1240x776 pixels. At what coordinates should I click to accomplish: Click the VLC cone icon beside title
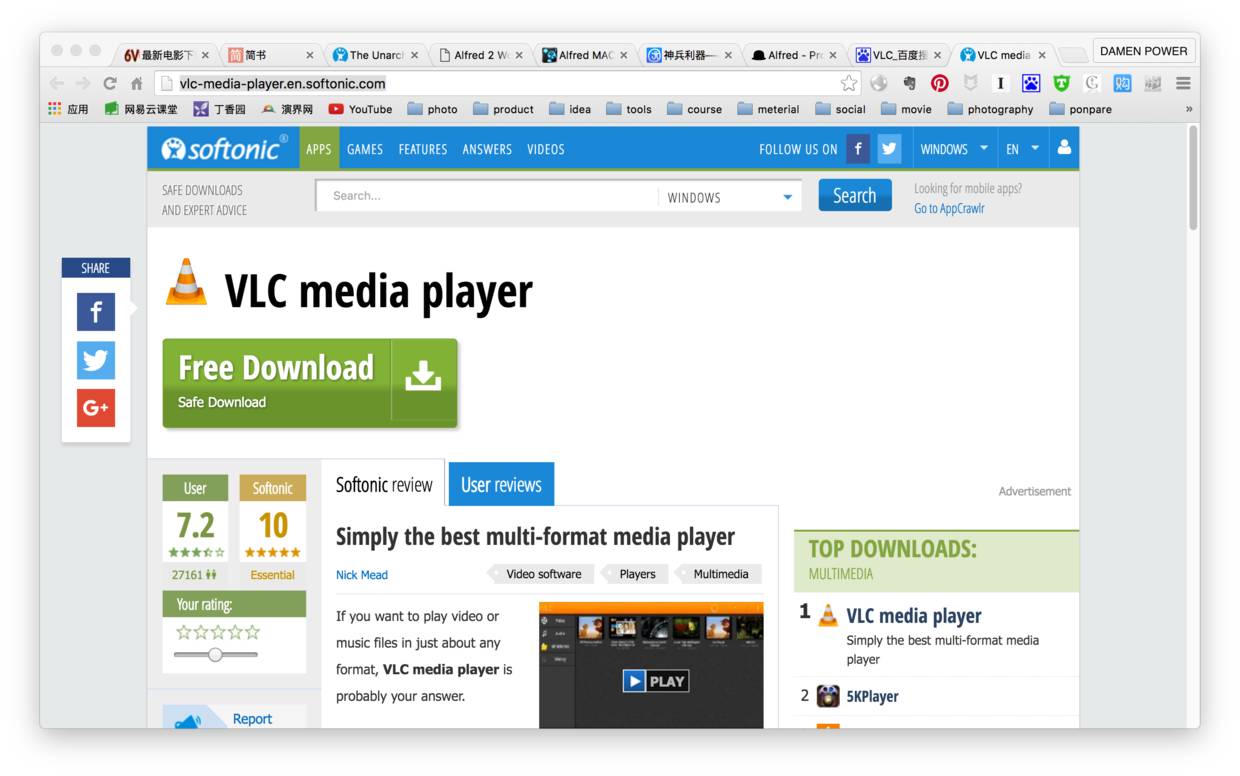[186, 282]
